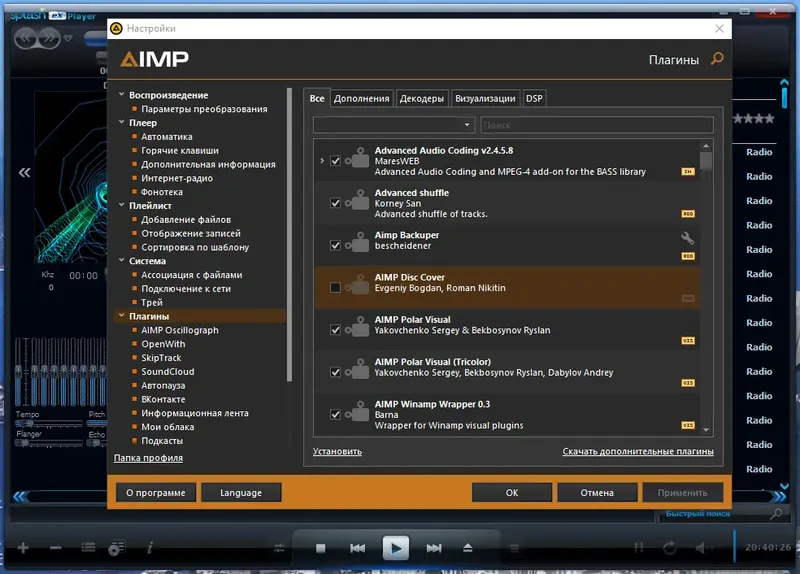Screen dimensions: 800x574
Task: Switch to the Декодеры tab
Action: [421, 98]
